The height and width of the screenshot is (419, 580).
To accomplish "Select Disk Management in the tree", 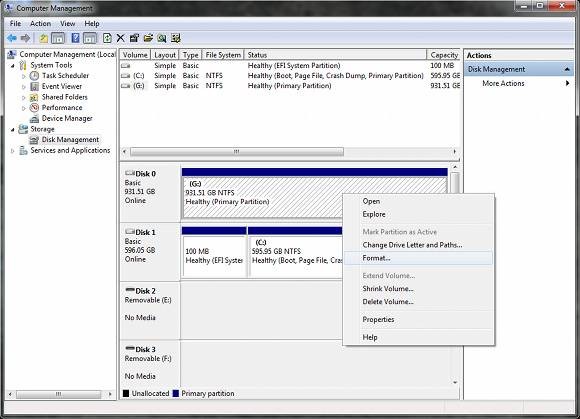I will [70, 140].
